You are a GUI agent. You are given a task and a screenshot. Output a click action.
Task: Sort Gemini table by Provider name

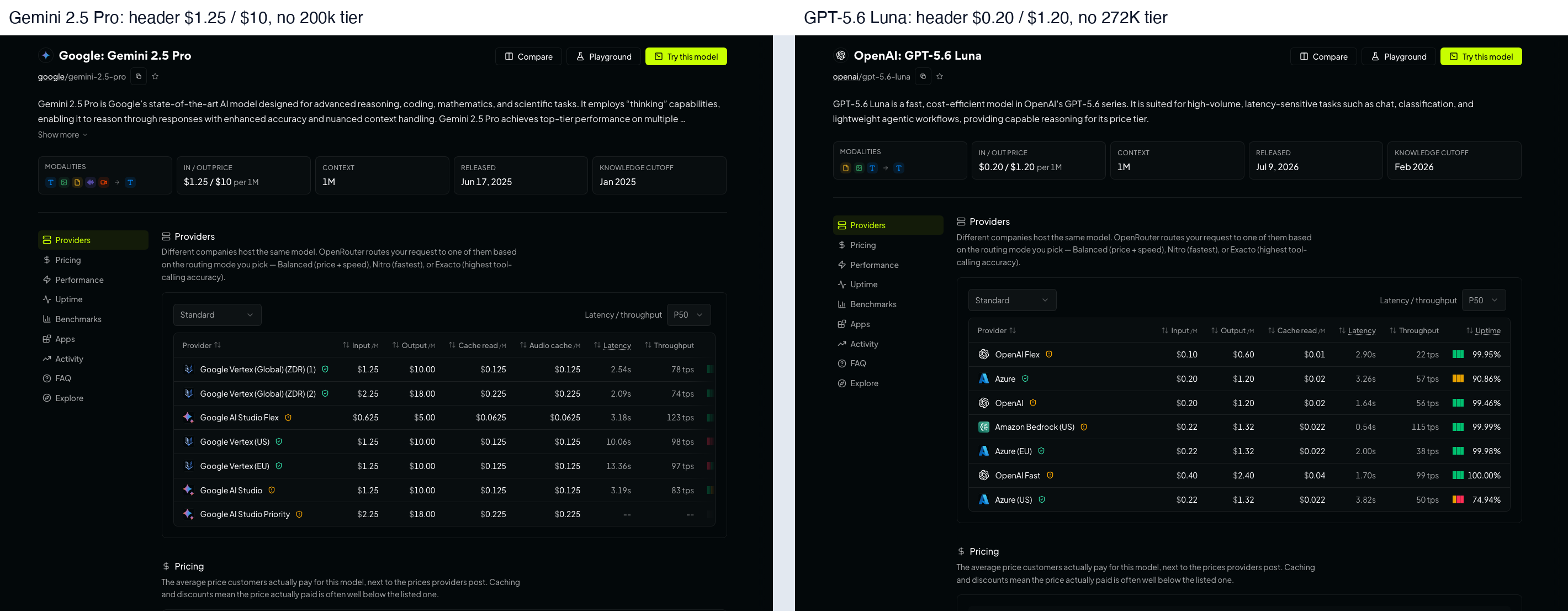coord(202,345)
